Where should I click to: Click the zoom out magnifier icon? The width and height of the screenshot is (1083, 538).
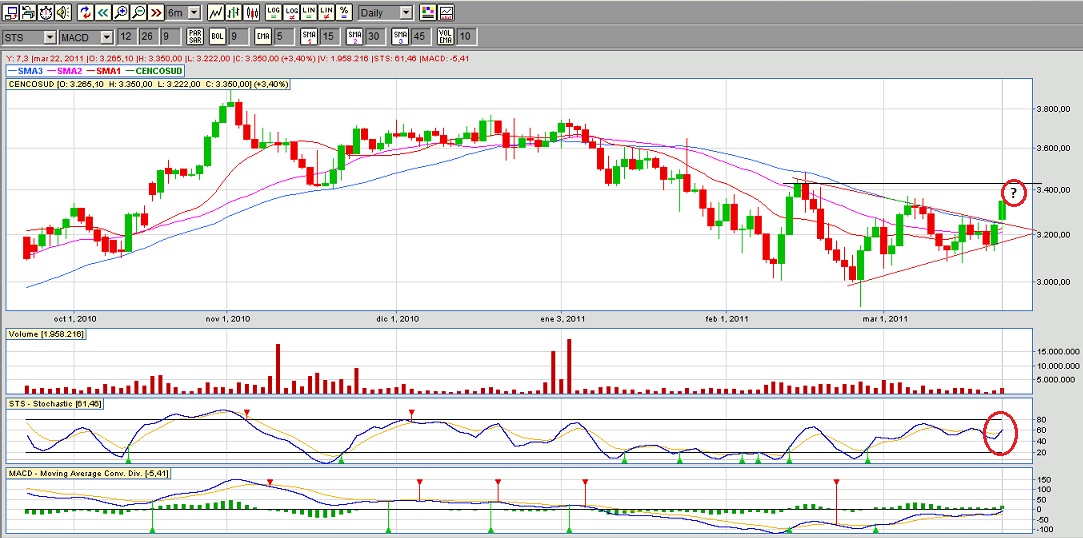coord(140,13)
